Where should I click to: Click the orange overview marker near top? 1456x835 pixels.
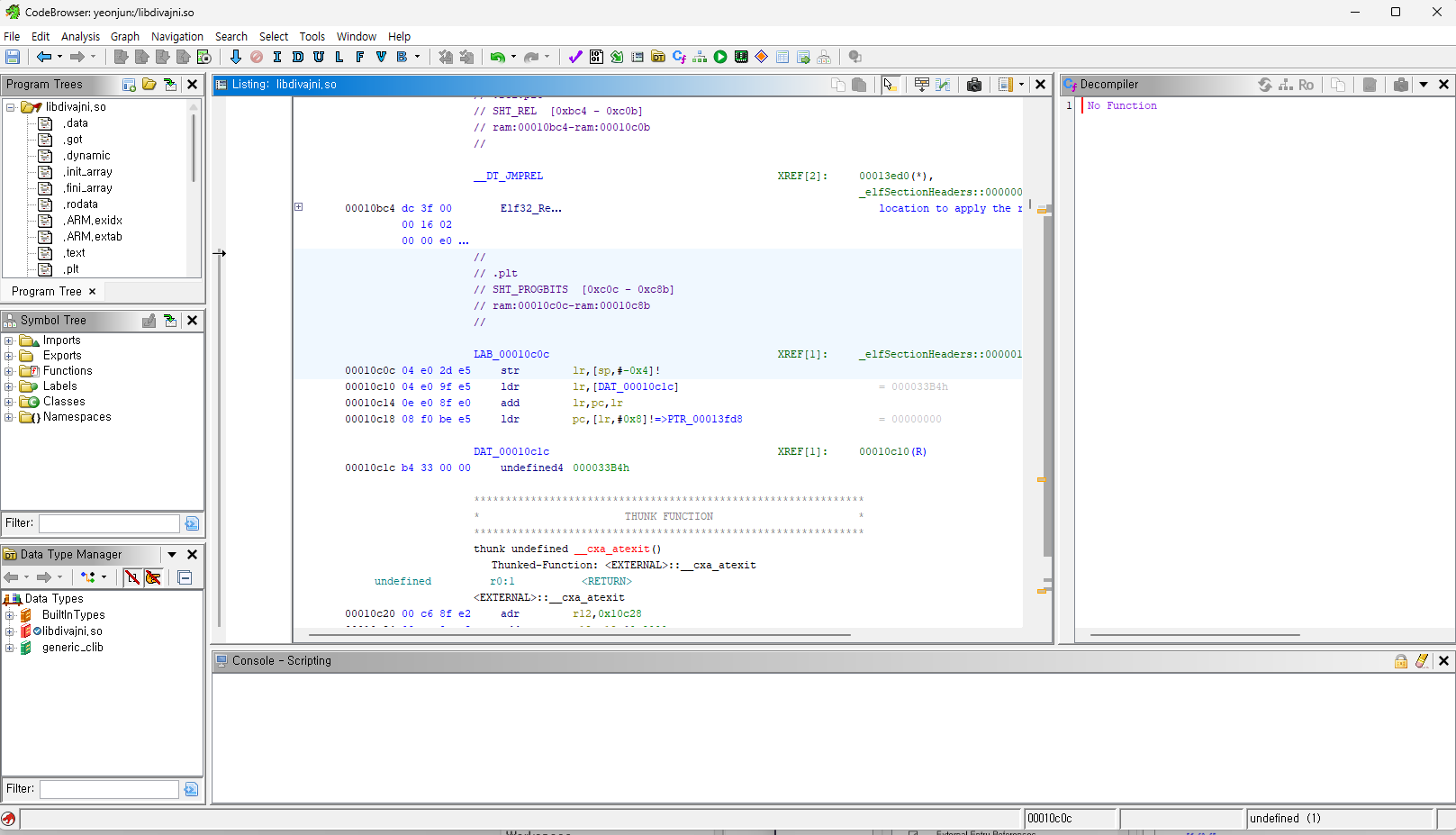click(x=1042, y=210)
